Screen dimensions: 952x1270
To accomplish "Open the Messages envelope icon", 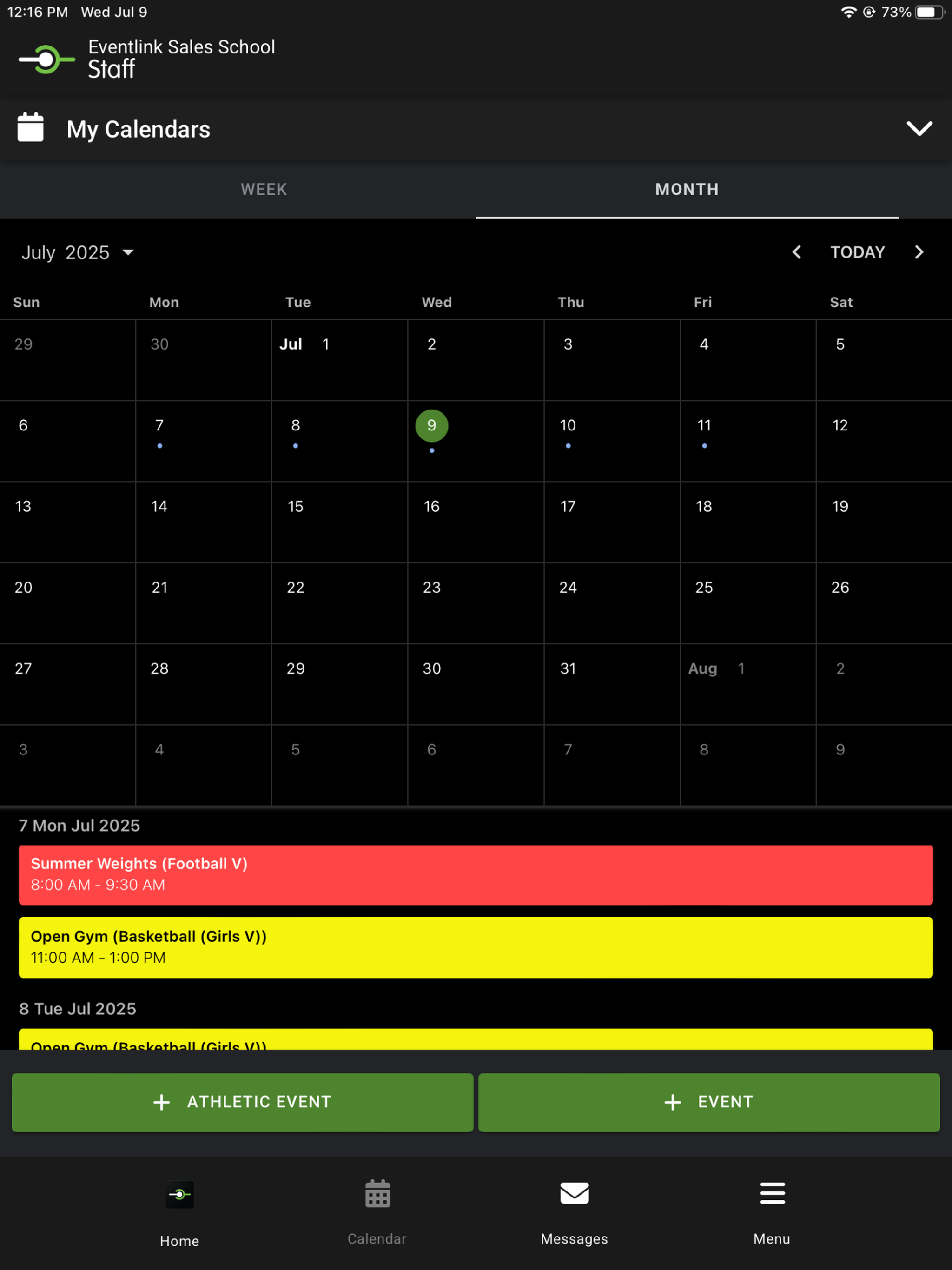I will click(574, 1193).
